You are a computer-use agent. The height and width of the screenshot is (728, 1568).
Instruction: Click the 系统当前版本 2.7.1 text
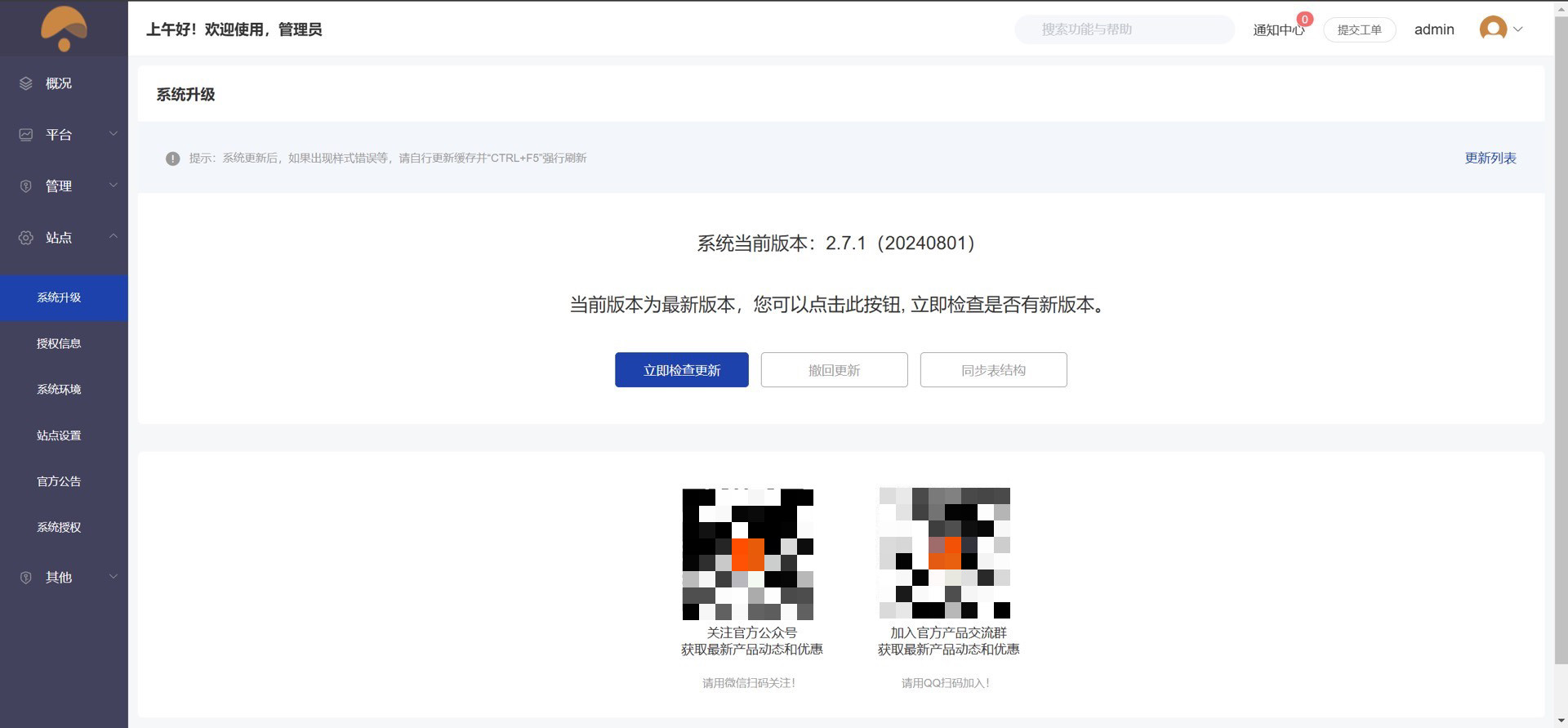tap(835, 243)
